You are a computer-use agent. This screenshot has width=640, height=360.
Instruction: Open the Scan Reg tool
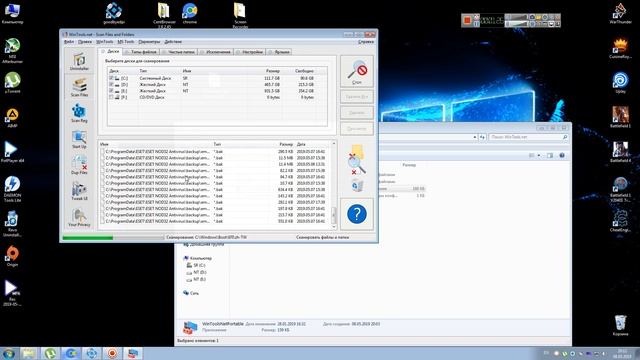pyautogui.click(x=79, y=113)
